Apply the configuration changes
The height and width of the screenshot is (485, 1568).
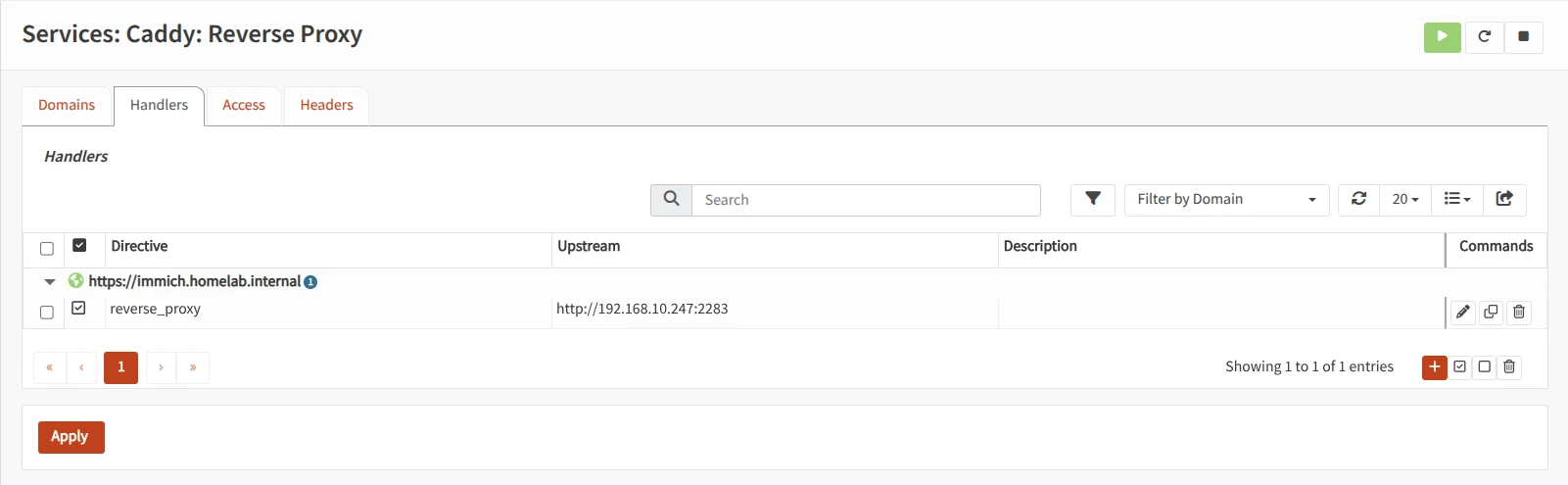pyautogui.click(x=71, y=437)
